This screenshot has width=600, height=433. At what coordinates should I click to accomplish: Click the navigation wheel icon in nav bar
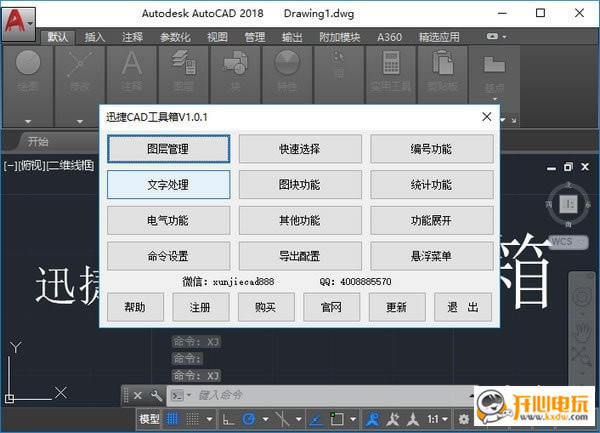pos(582,296)
